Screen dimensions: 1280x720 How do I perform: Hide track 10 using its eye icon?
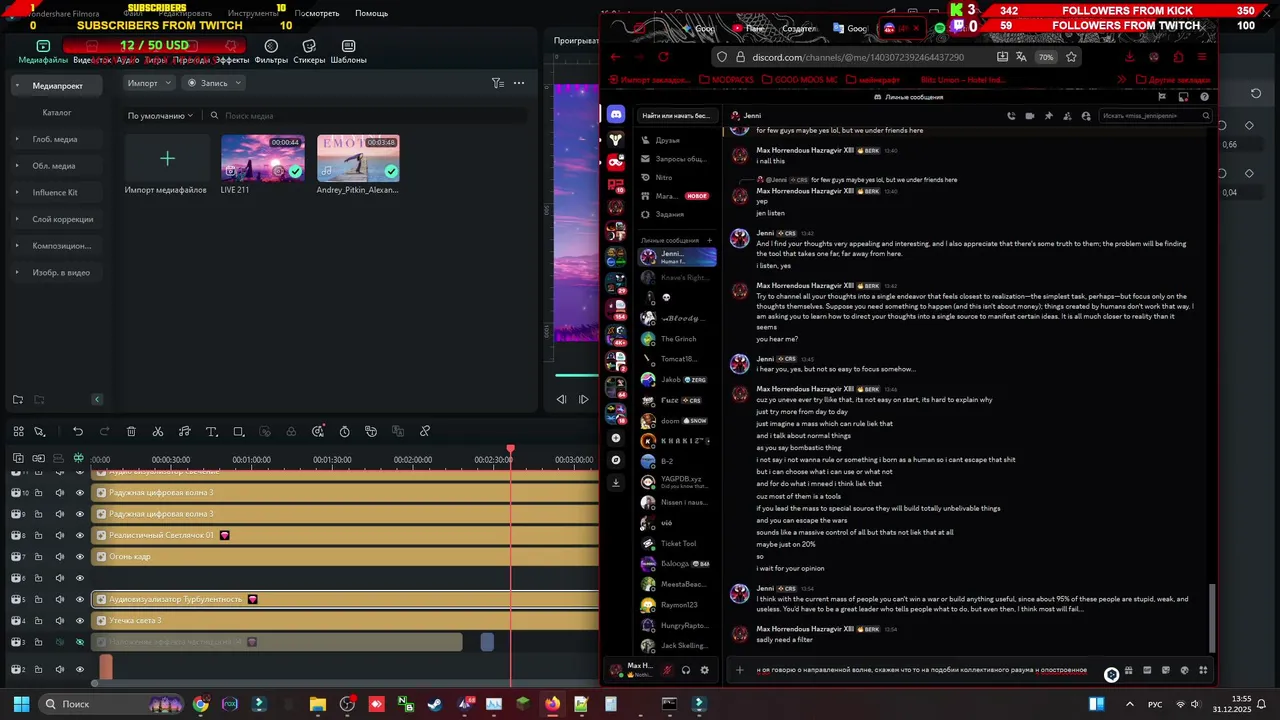pos(80,492)
